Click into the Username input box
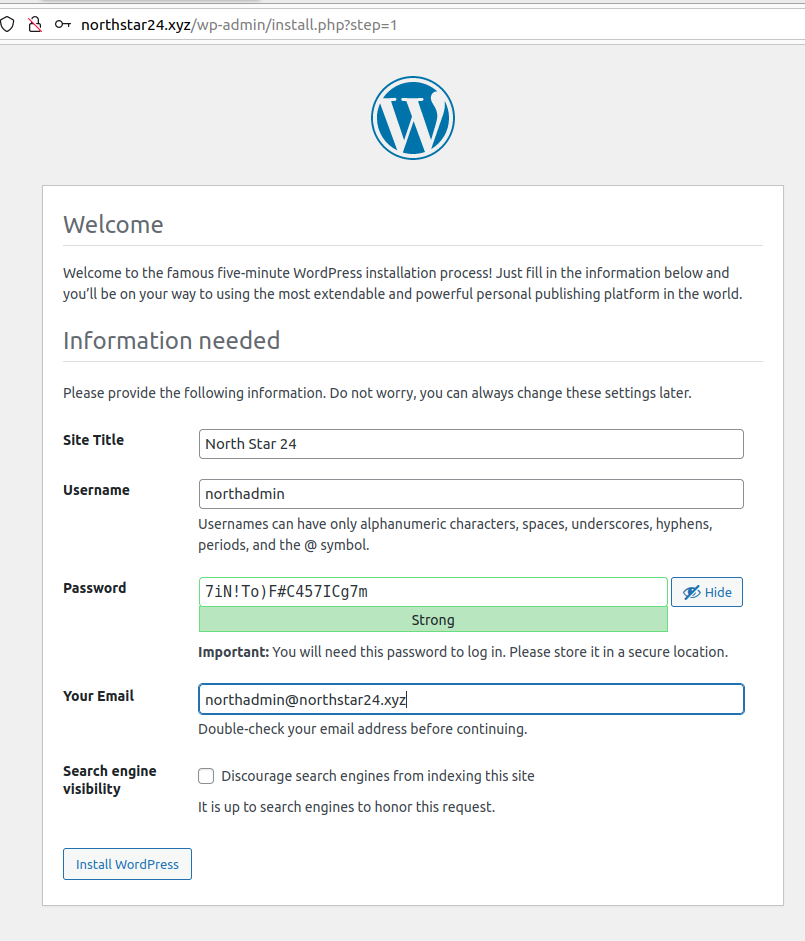805x941 pixels. 470,494
